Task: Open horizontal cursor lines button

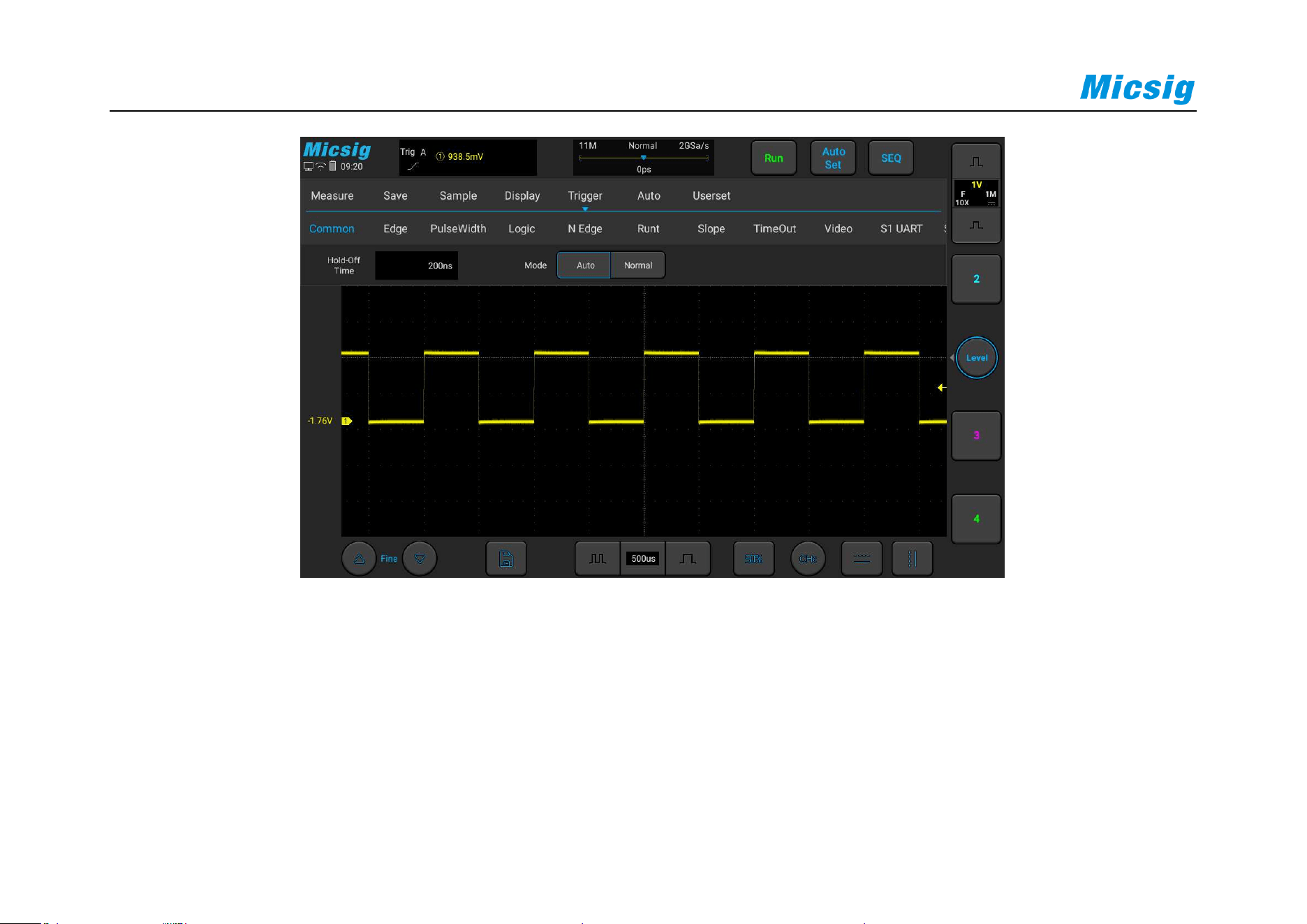Action: tap(862, 559)
